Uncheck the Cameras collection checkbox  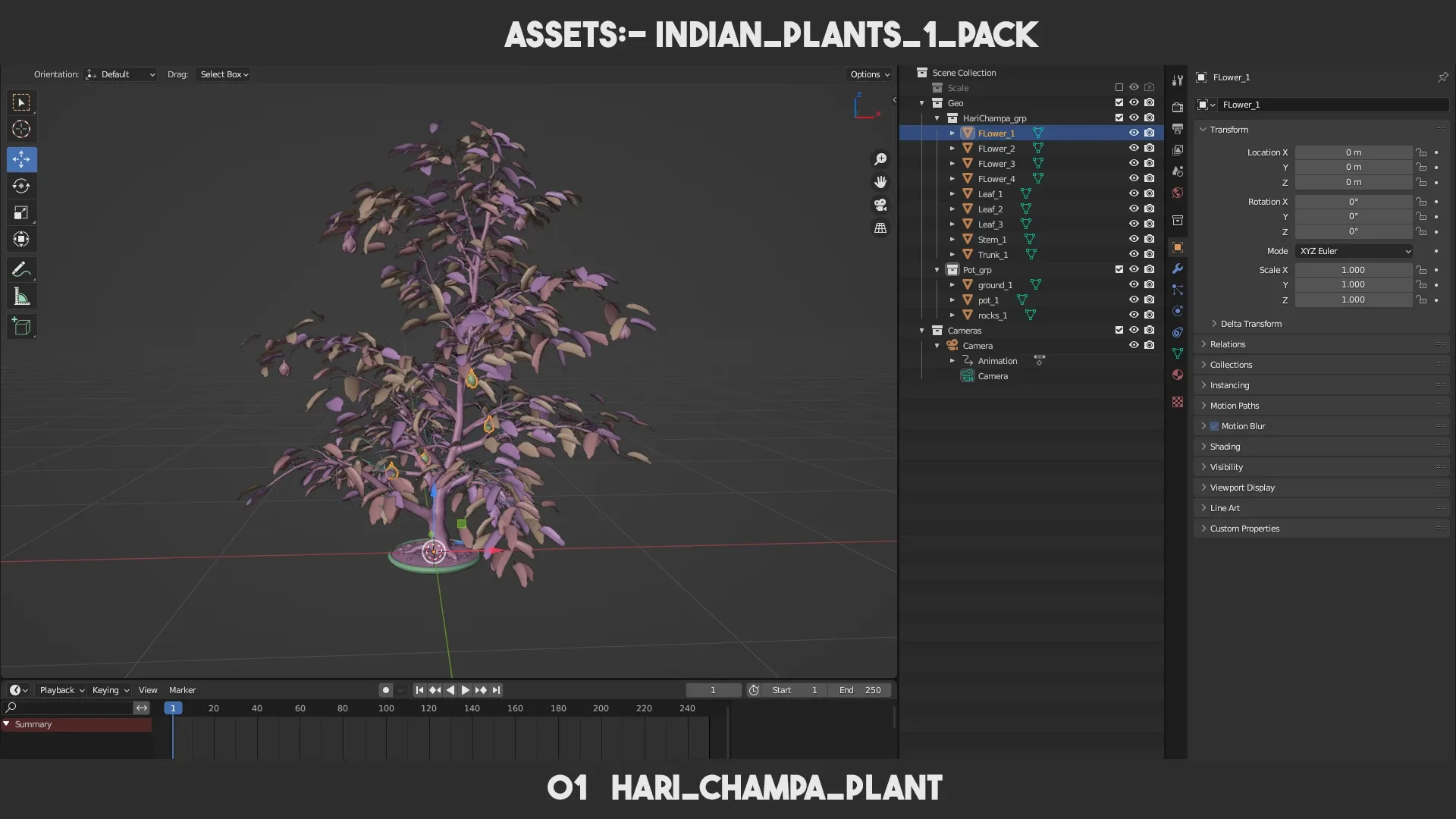pos(1119,331)
